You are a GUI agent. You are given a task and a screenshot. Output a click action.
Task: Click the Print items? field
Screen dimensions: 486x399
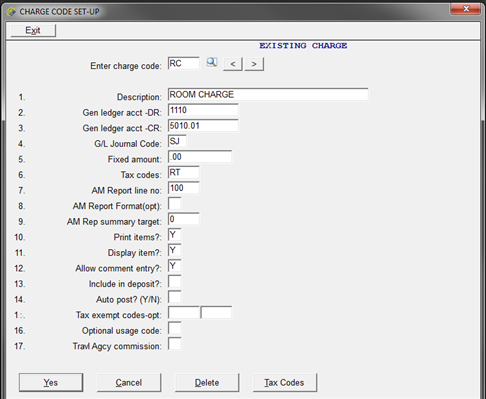(175, 235)
